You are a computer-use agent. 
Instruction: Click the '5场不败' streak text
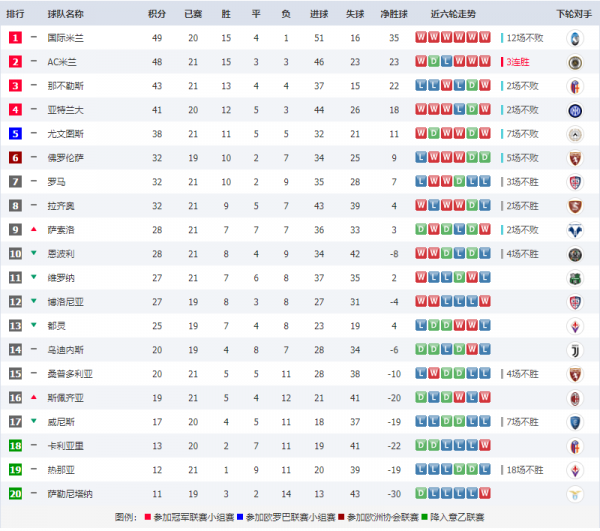coord(523,158)
